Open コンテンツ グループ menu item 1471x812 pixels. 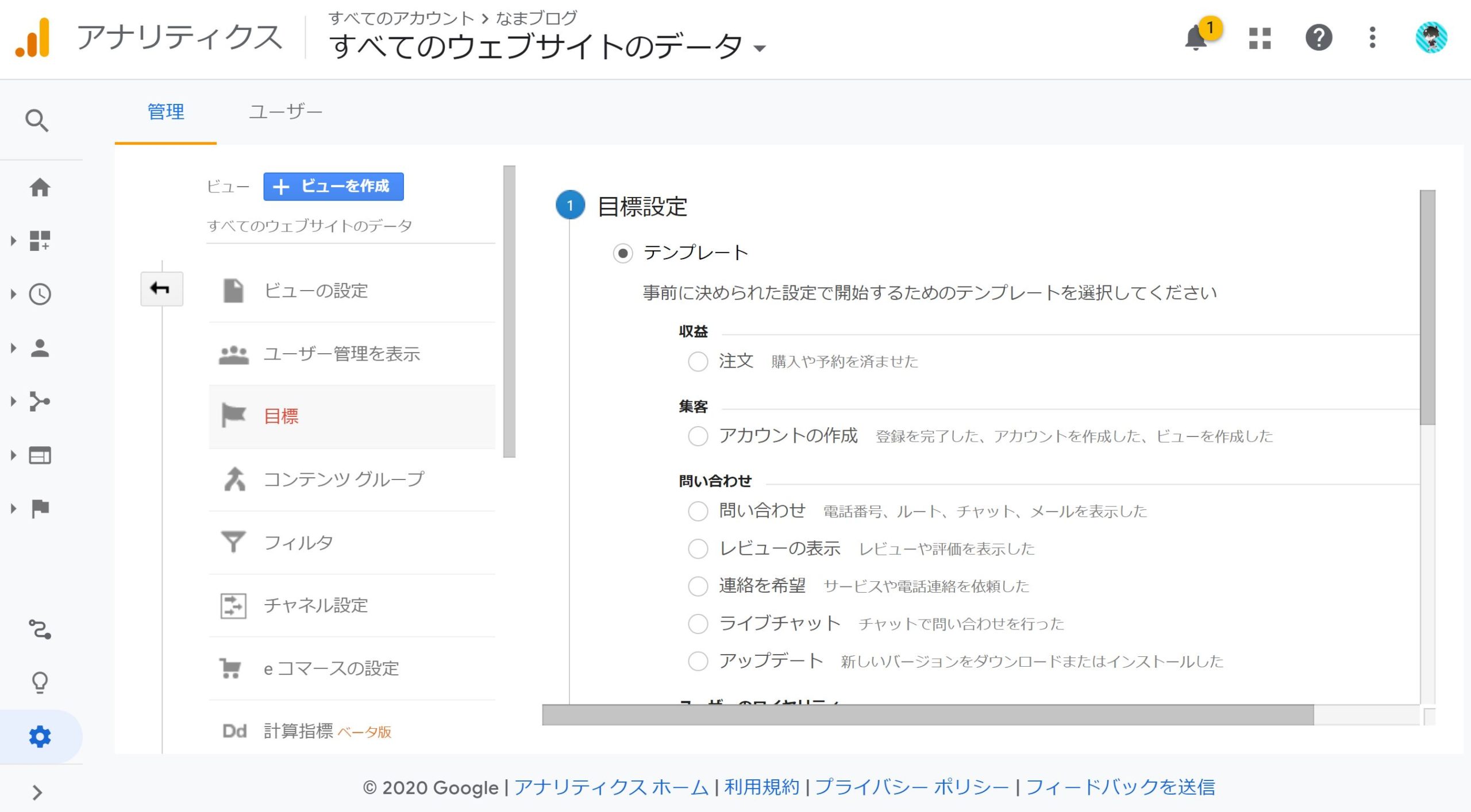click(x=352, y=479)
